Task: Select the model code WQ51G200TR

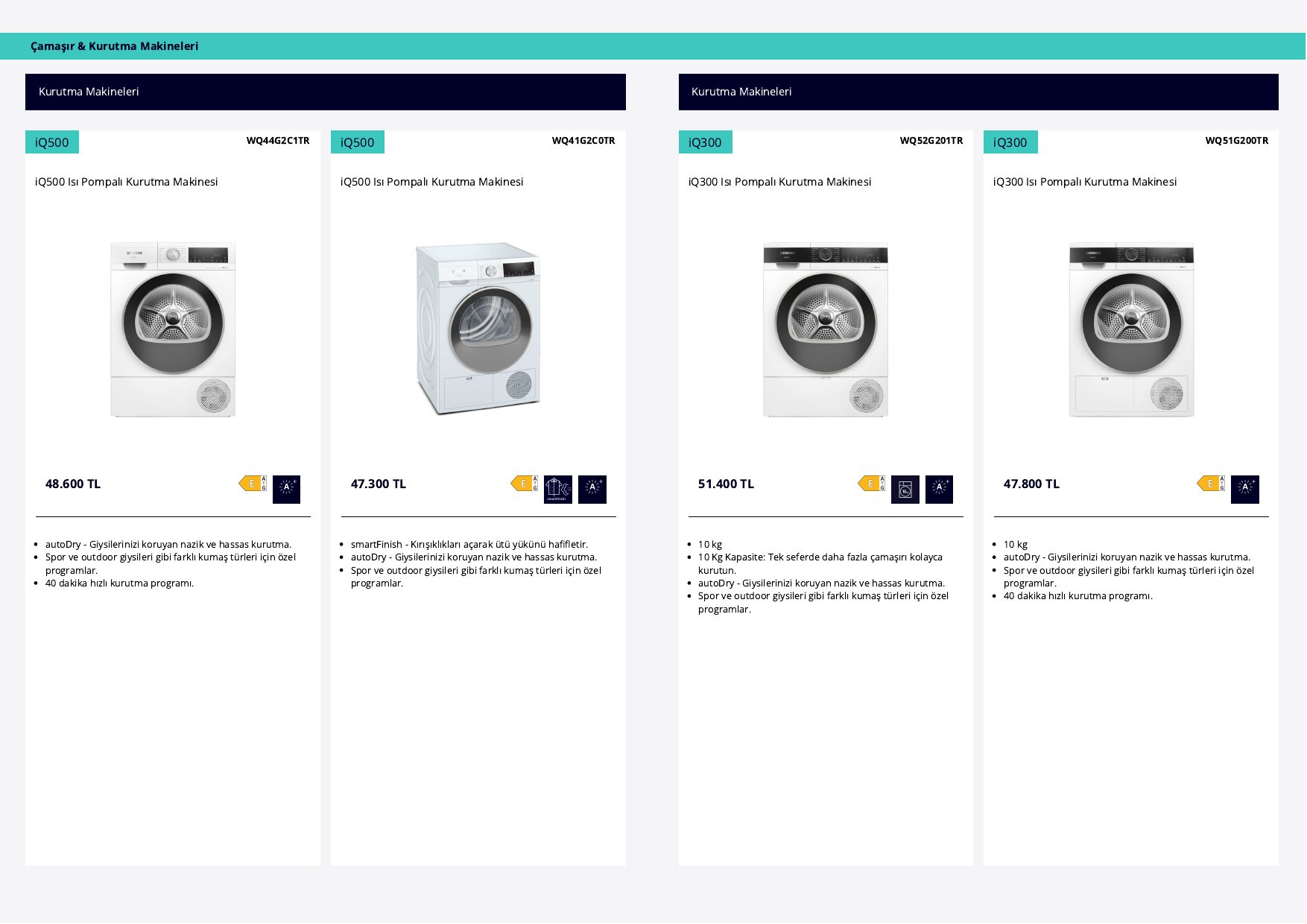Action: click(1237, 140)
